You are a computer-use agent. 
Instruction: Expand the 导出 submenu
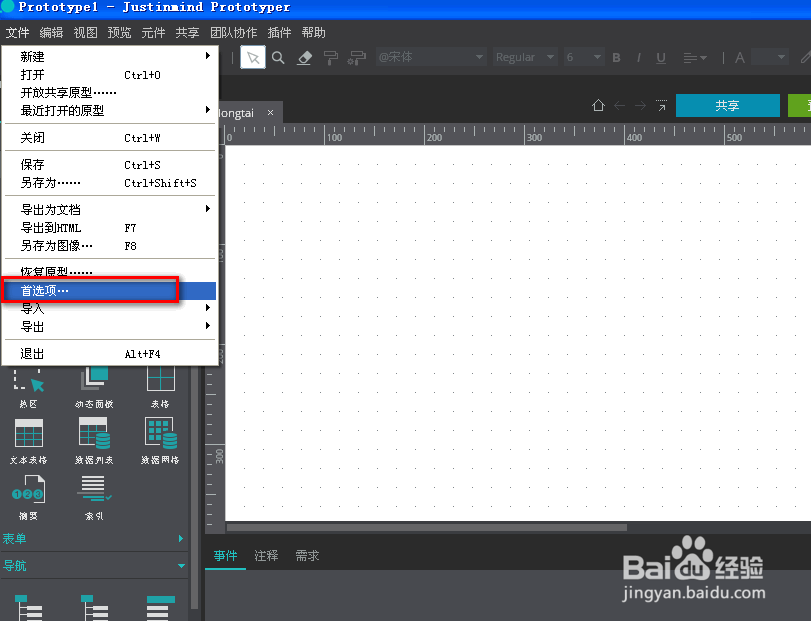coord(109,327)
